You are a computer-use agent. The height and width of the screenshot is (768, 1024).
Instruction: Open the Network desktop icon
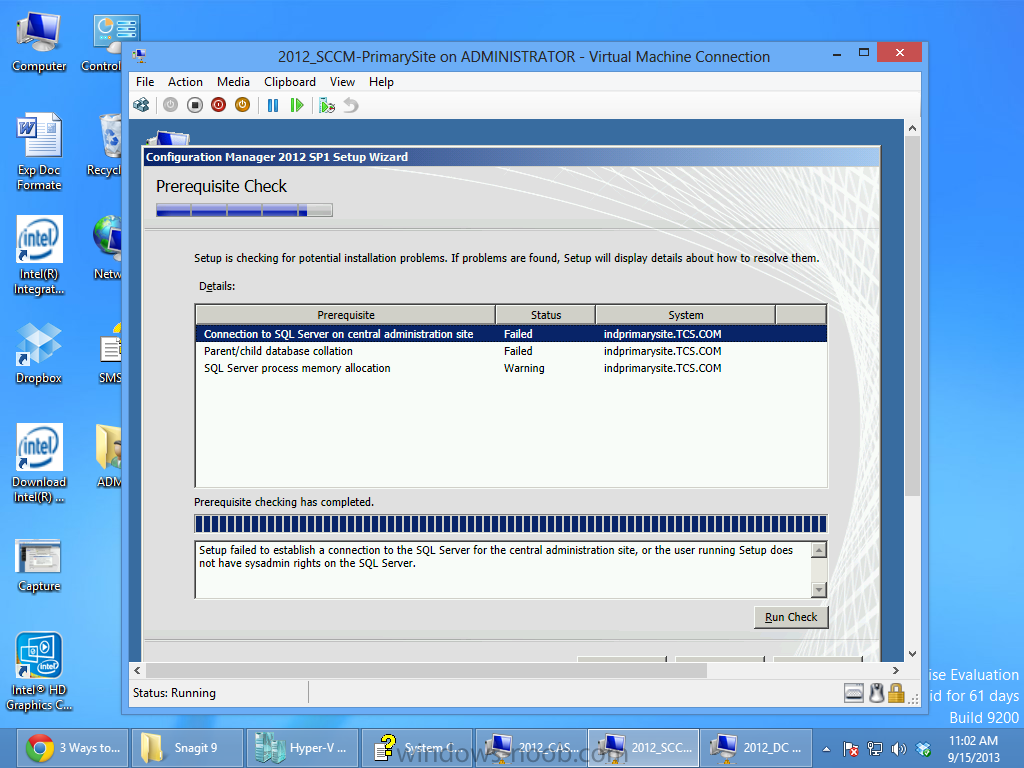[107, 249]
